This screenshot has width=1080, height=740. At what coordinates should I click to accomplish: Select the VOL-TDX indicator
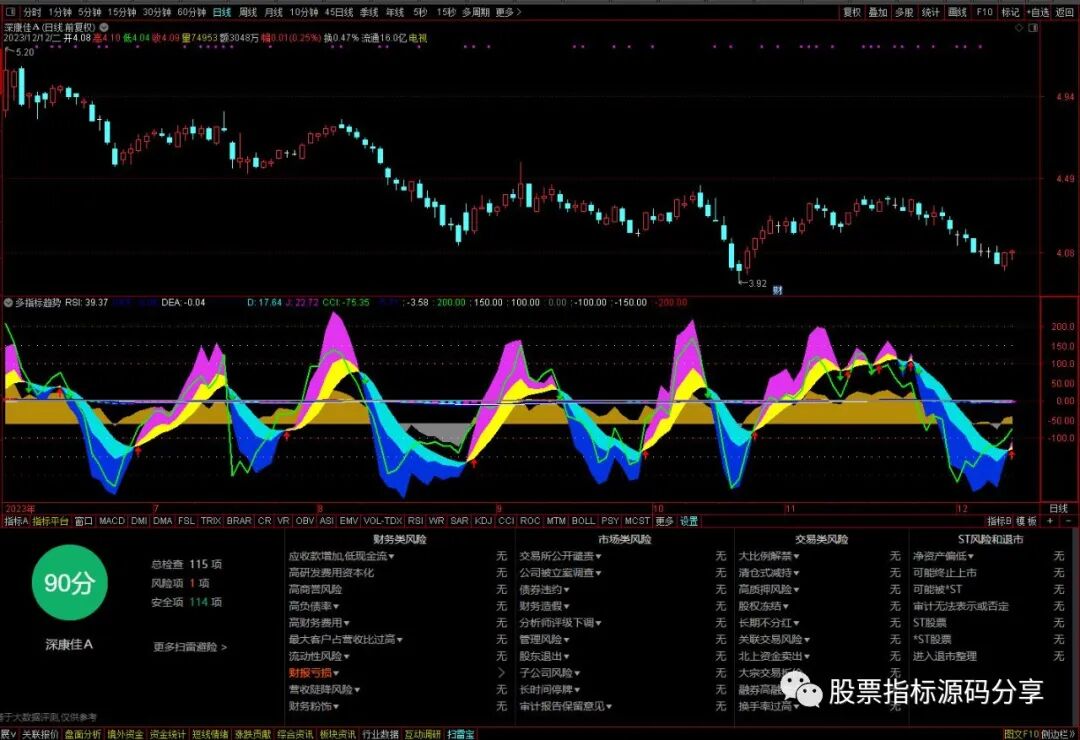(382, 521)
